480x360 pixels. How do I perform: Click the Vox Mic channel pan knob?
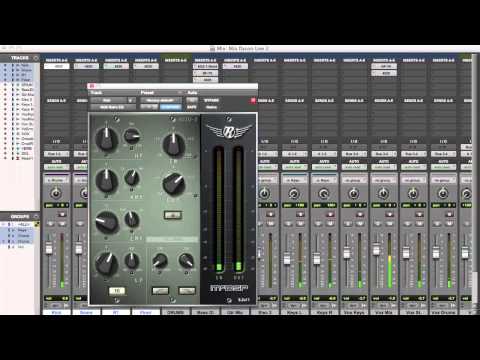(383, 193)
